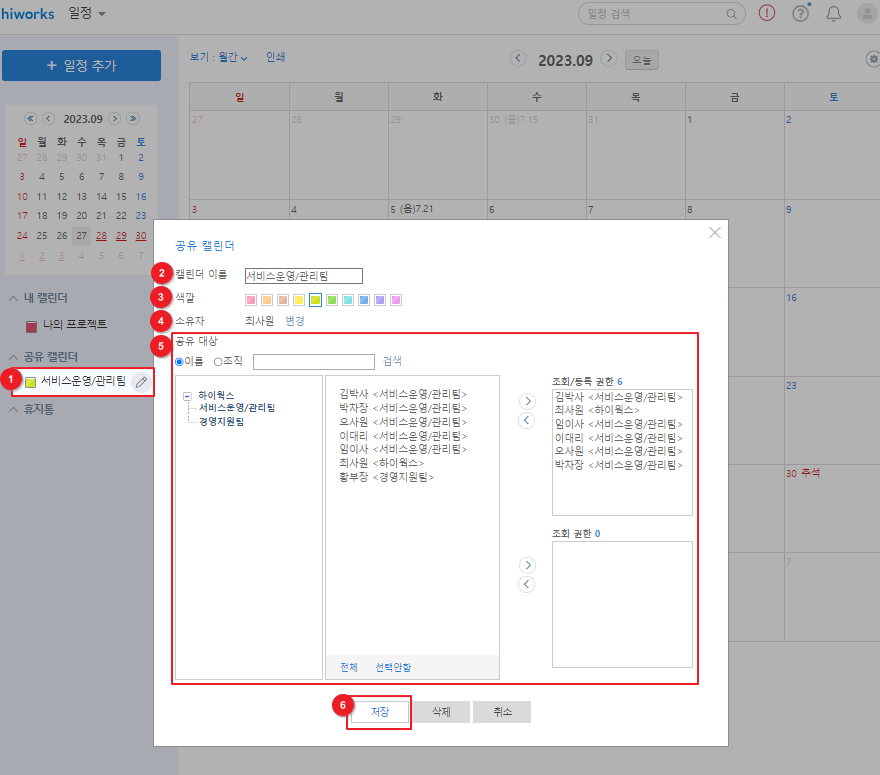Remove user from 조회/등록 권한 list
Image resolution: width=880 pixels, height=775 pixels.
[526, 420]
